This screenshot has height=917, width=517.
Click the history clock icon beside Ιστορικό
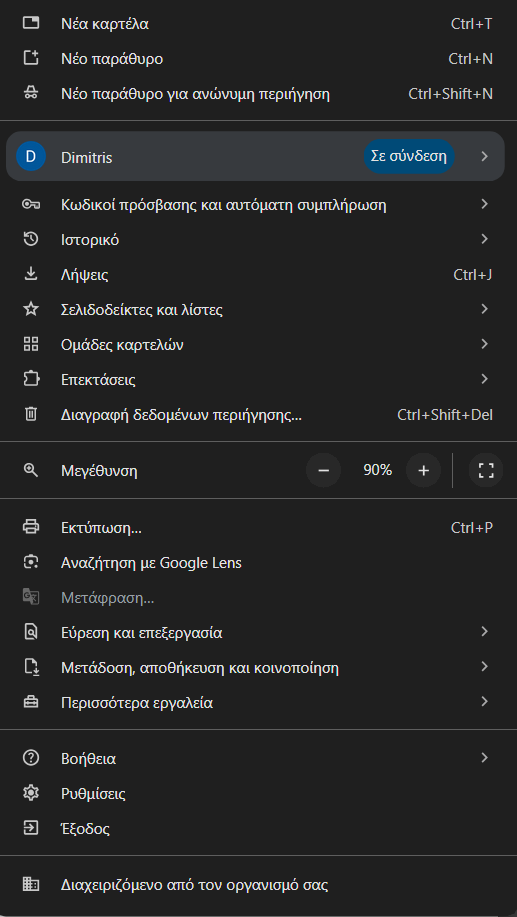pyautogui.click(x=30, y=239)
